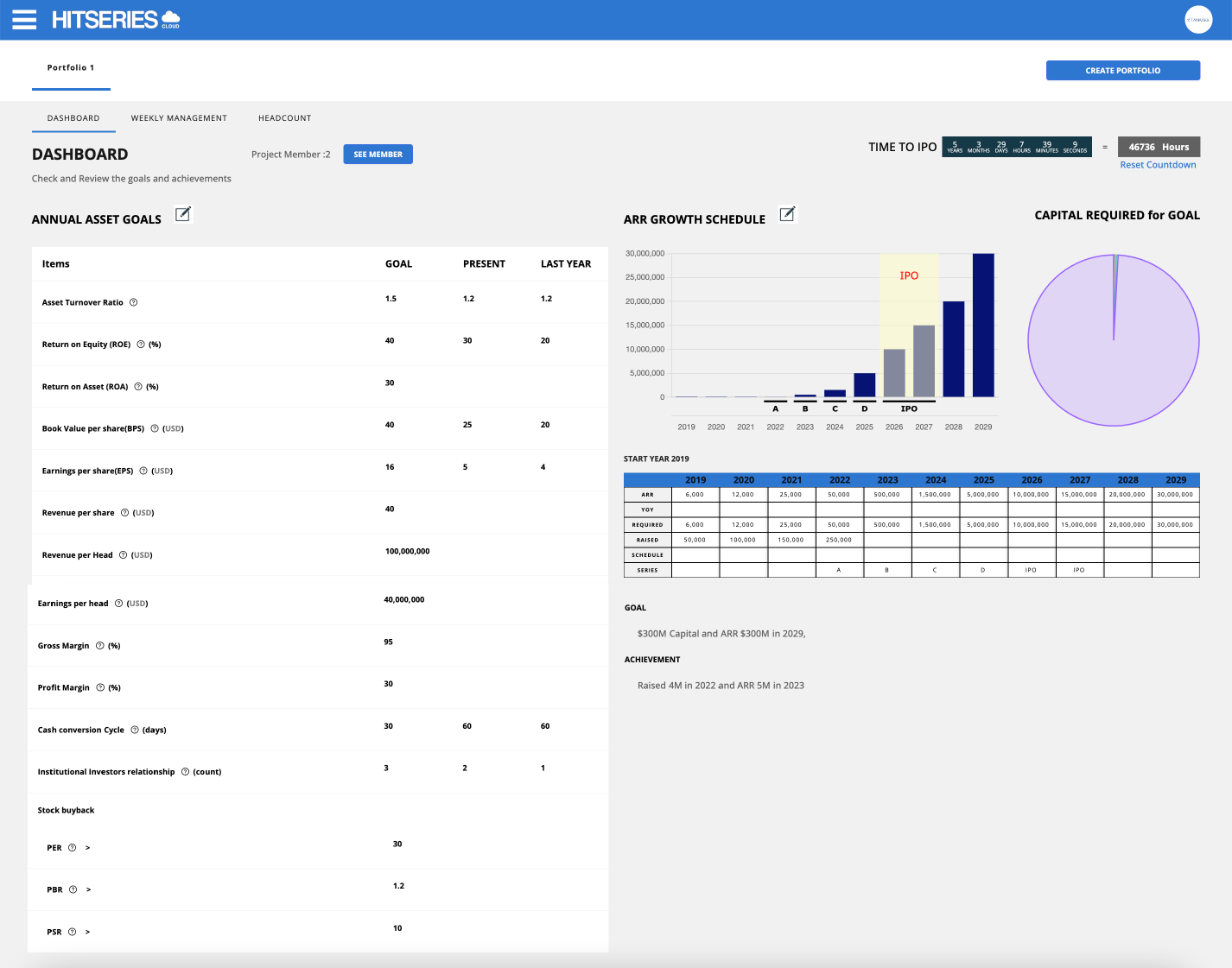Click the CREATE PORTFOLIO button
Screen dimensions: 1232x968
pyautogui.click(x=1123, y=70)
